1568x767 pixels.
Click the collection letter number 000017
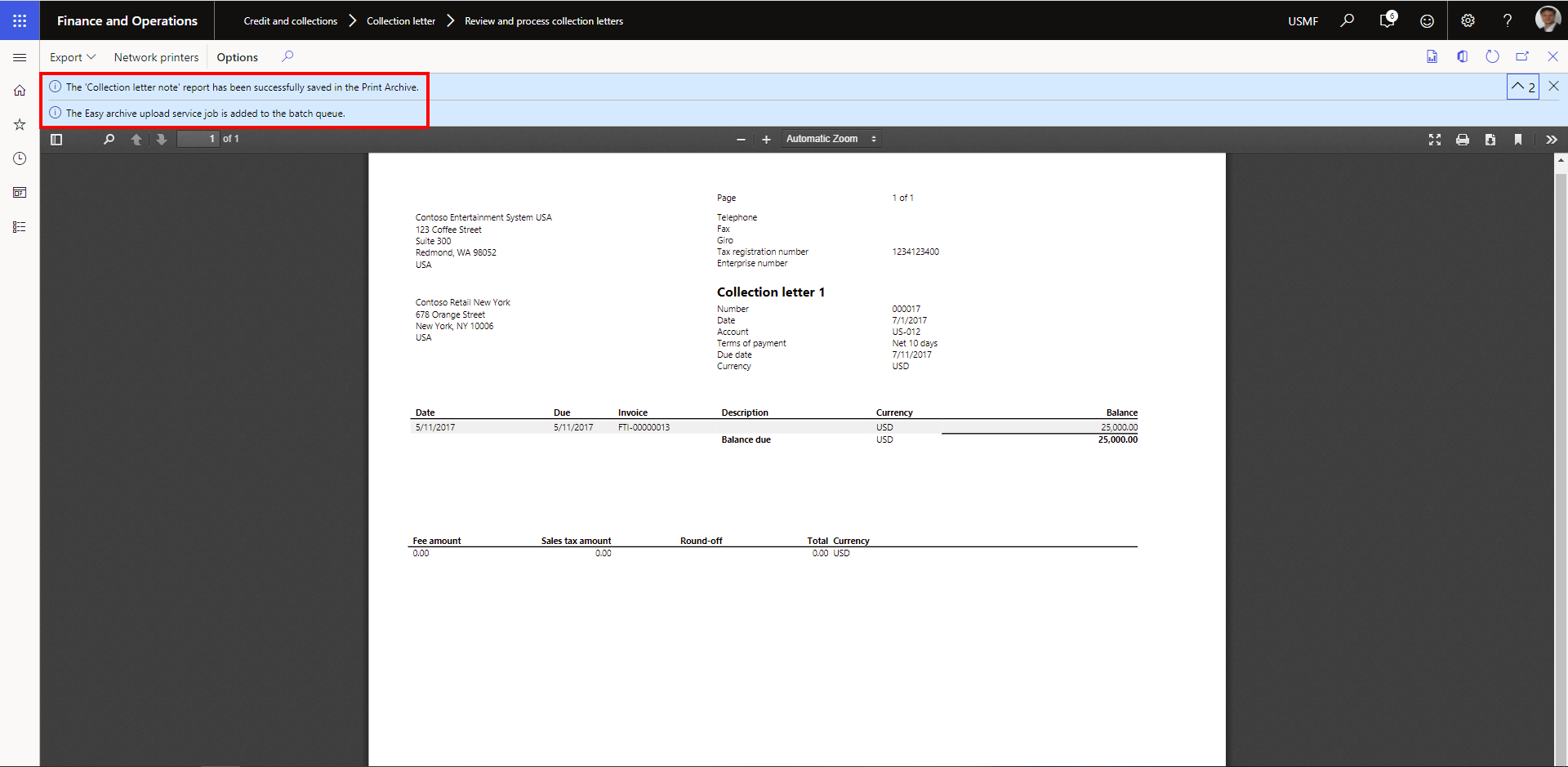click(x=906, y=309)
